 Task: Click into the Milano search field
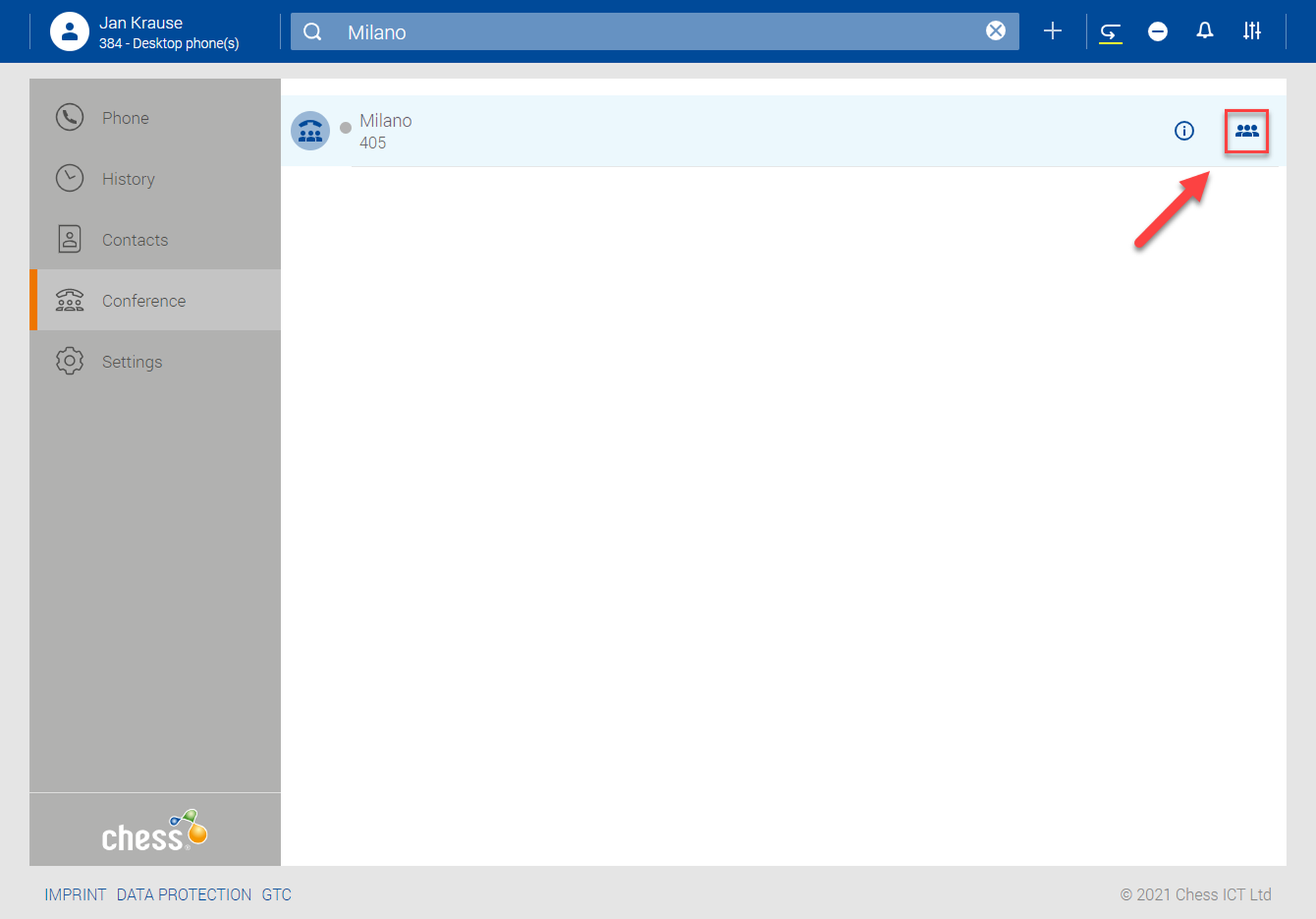[x=658, y=32]
